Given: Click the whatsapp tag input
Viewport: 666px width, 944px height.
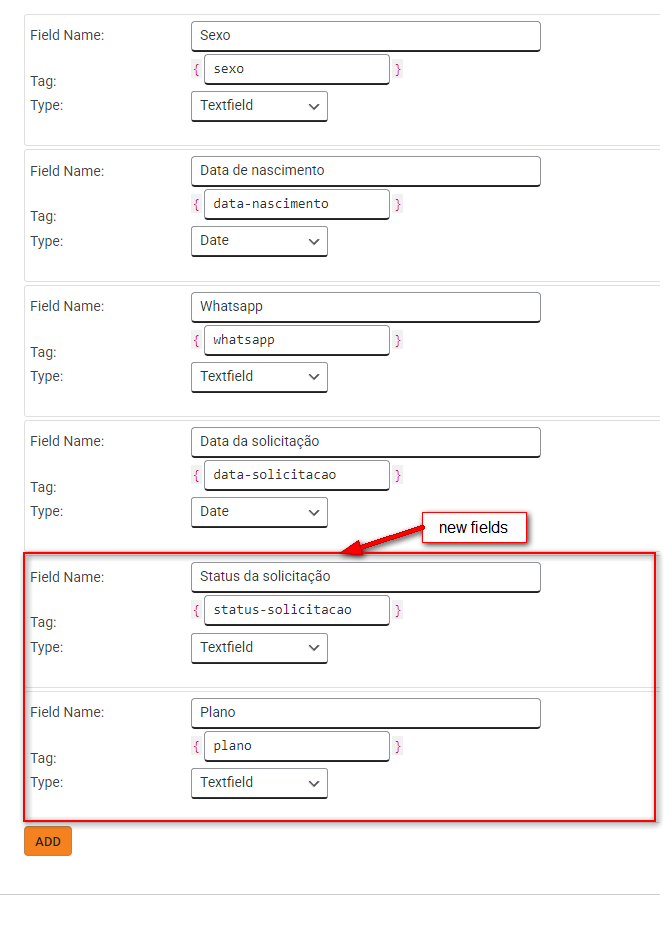Looking at the screenshot, I should [x=296, y=340].
